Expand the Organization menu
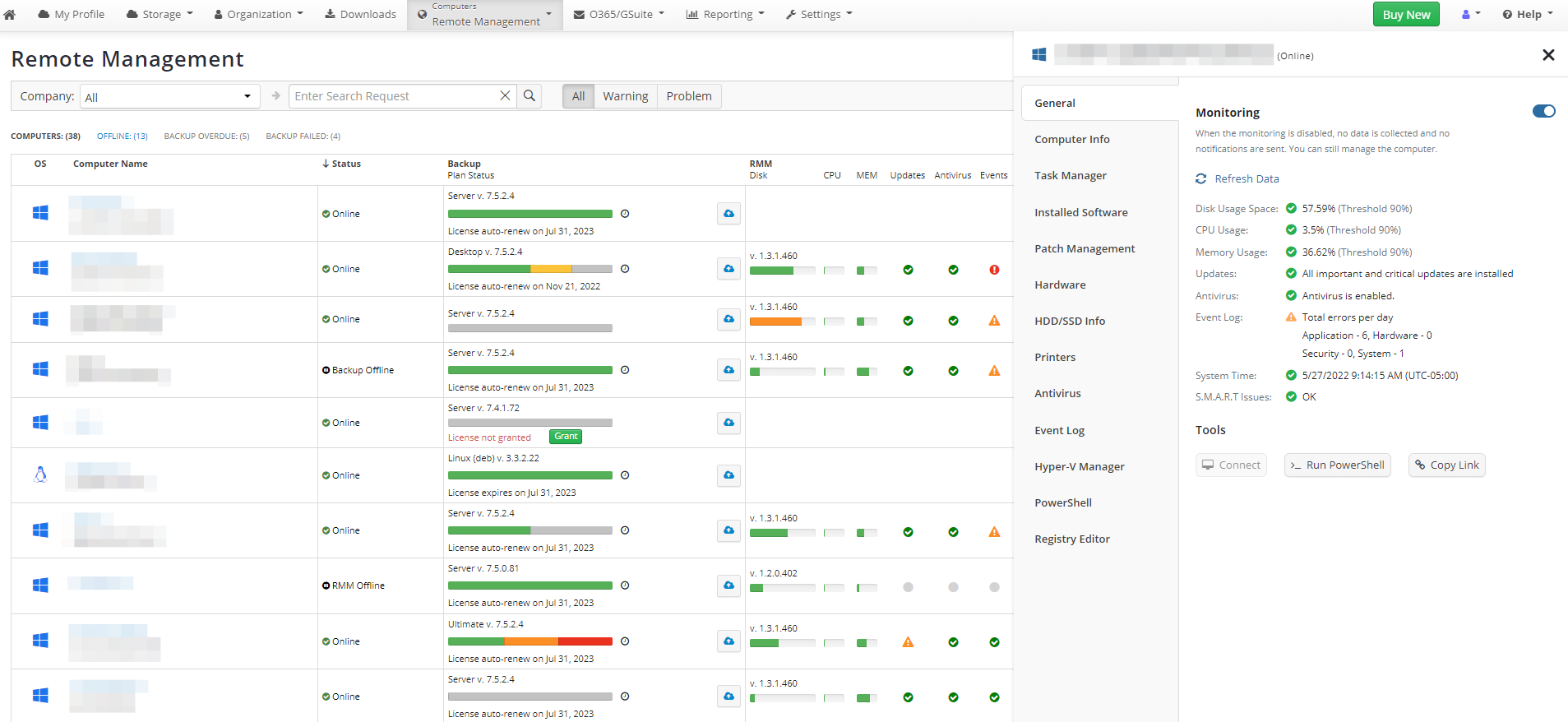Screen dimensions: 1568x722 coord(259,14)
